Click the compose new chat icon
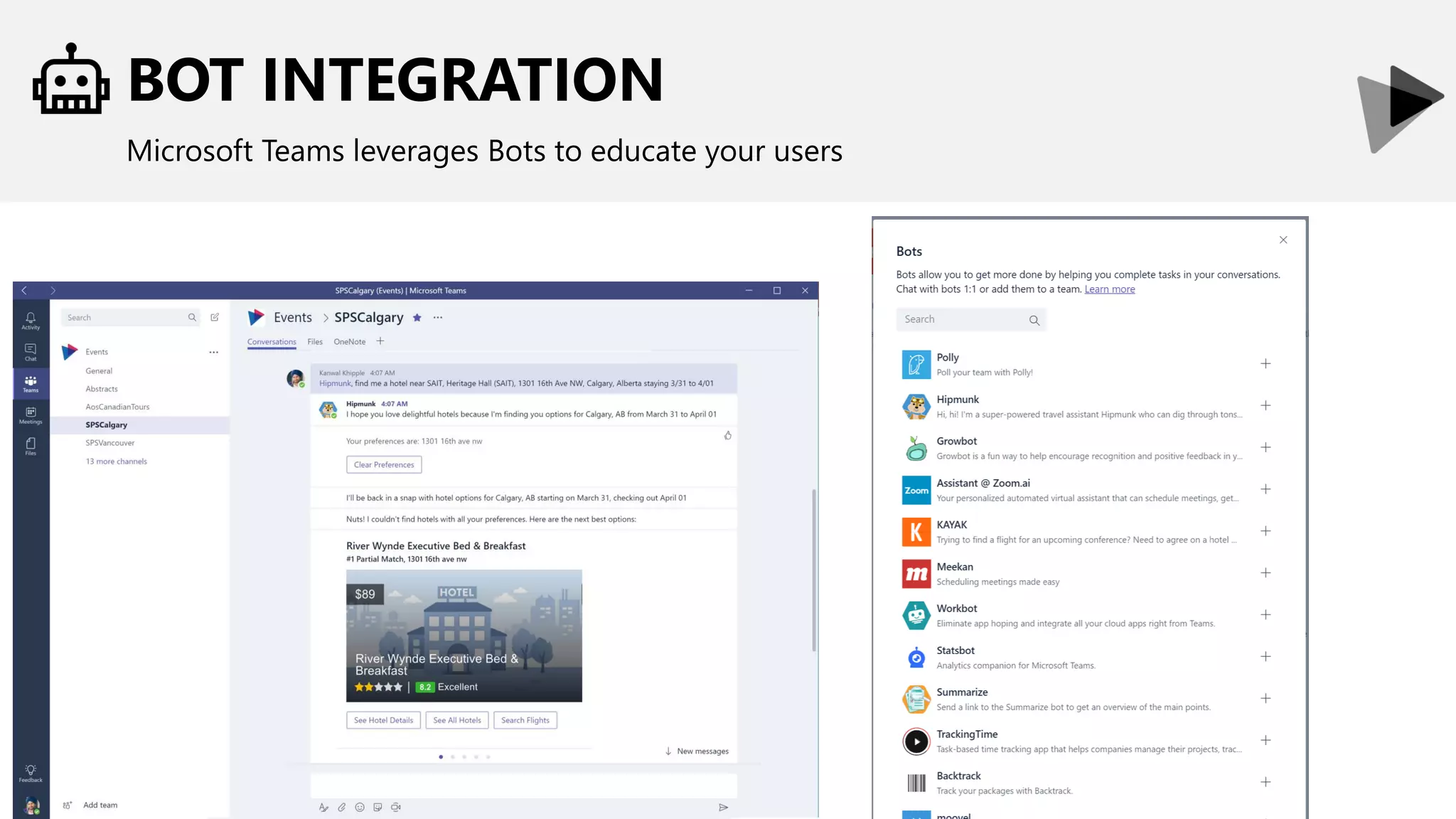The height and width of the screenshot is (819, 1456). pos(215,317)
